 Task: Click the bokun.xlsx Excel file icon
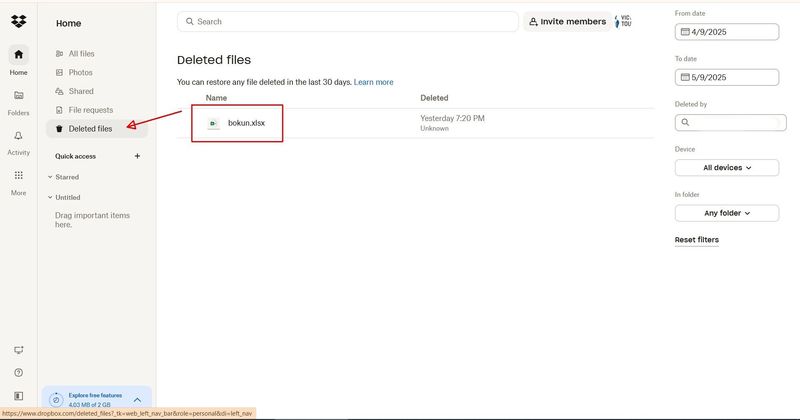coord(213,123)
